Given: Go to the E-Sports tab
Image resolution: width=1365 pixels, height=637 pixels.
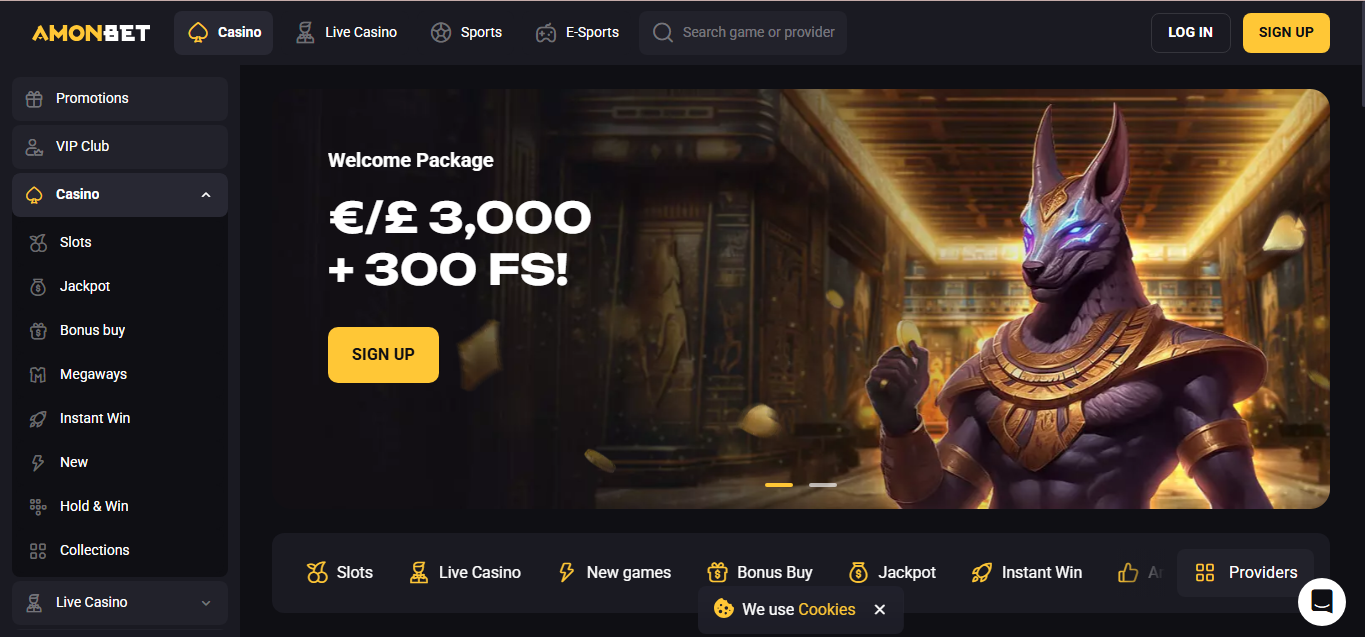Looking at the screenshot, I should pyautogui.click(x=577, y=33).
